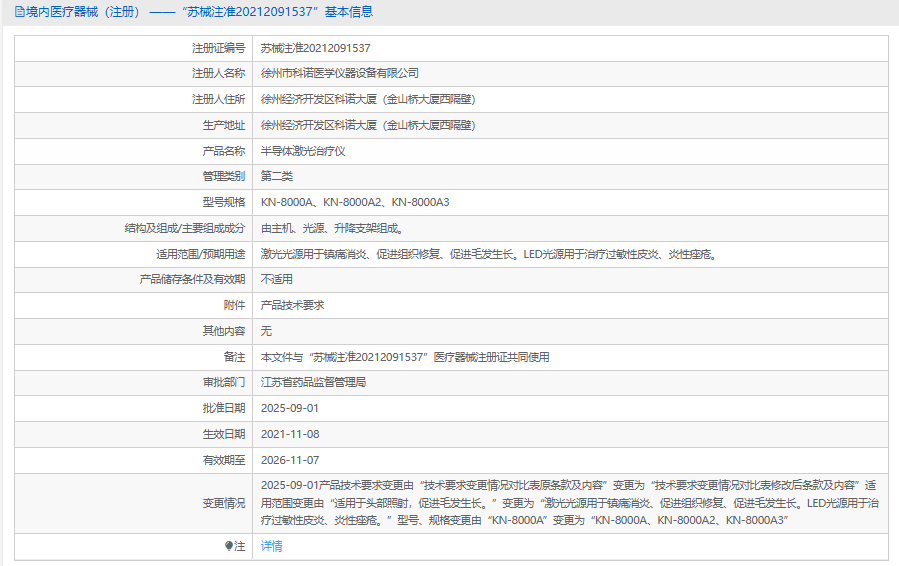The height and width of the screenshot is (566, 899).
Task: Click the remark text 本文件与…医疗器械注册证共同使用
Action: click(x=405, y=357)
